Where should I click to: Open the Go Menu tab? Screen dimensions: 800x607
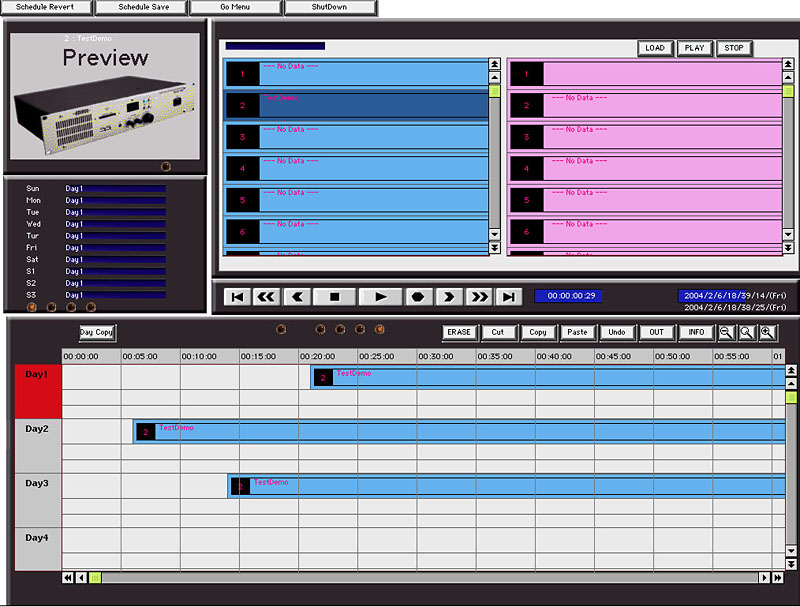coord(235,7)
